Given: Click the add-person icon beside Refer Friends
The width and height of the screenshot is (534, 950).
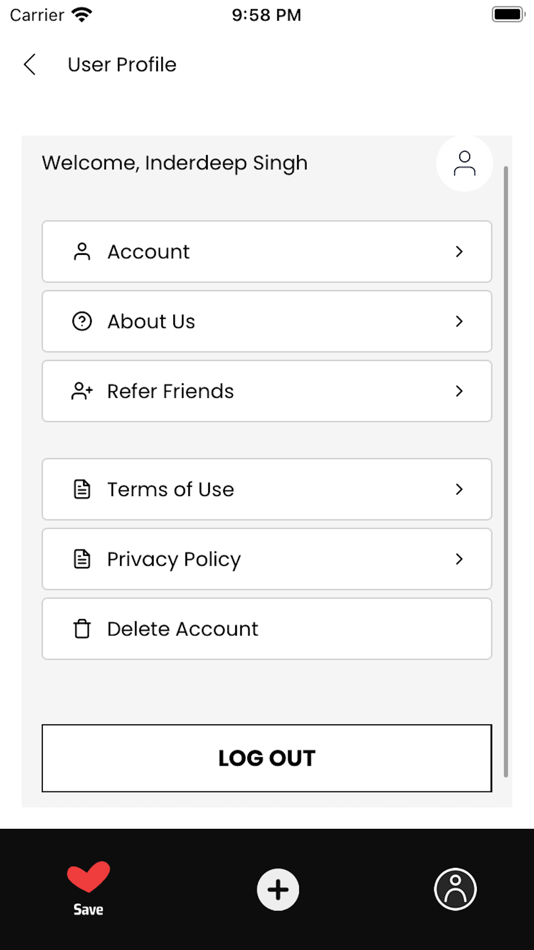Looking at the screenshot, I should (x=82, y=391).
